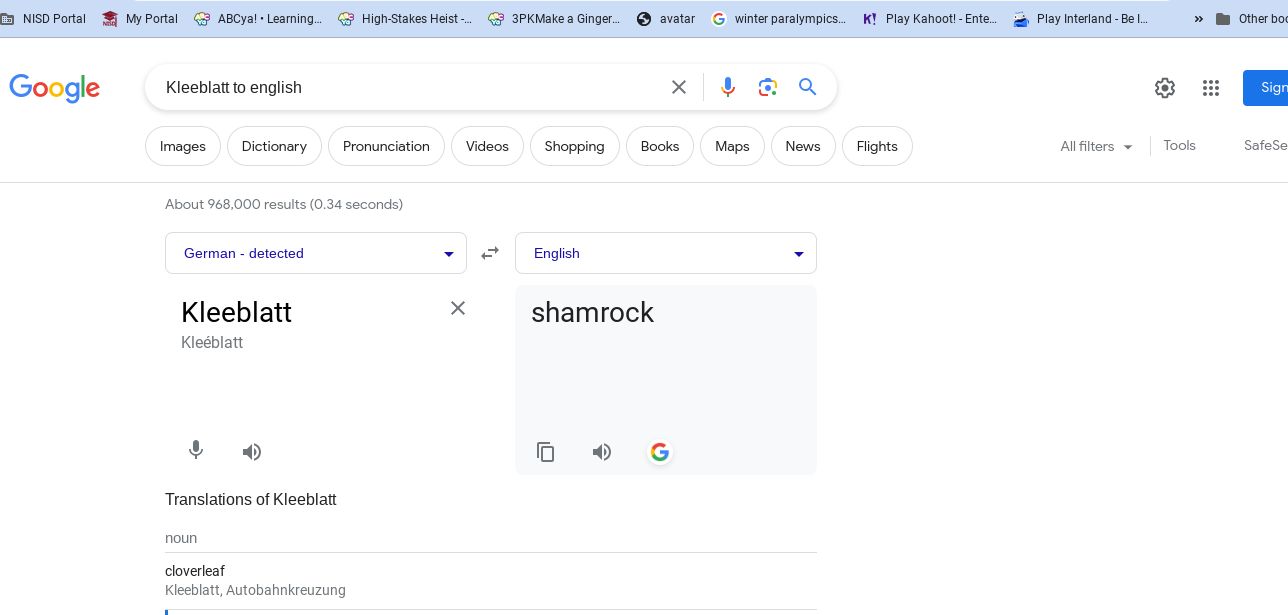Image resolution: width=1288 pixels, height=615 pixels.
Task: Speak into translator microphone input
Action: 196,451
